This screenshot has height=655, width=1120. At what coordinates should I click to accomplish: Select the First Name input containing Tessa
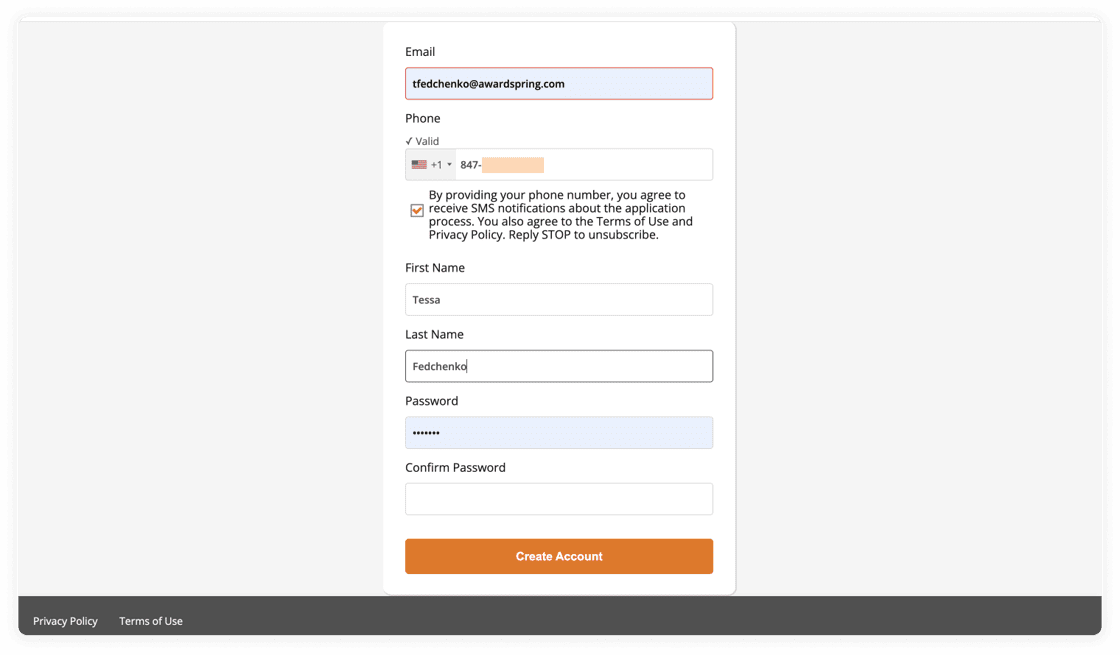coord(559,300)
